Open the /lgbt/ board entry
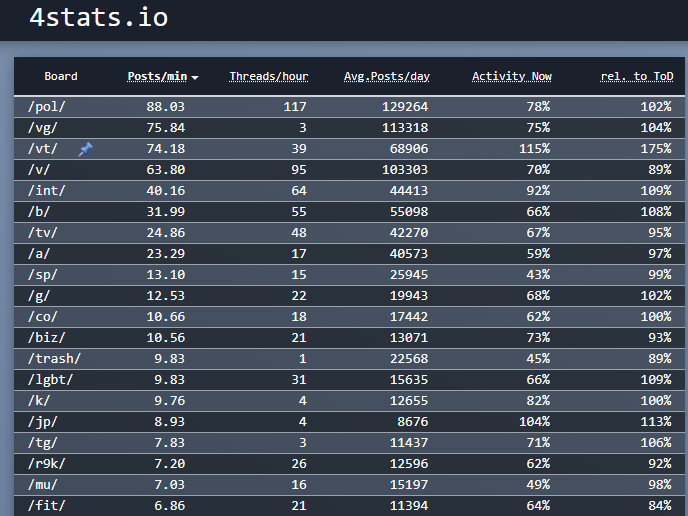688x516 pixels. (x=49, y=380)
